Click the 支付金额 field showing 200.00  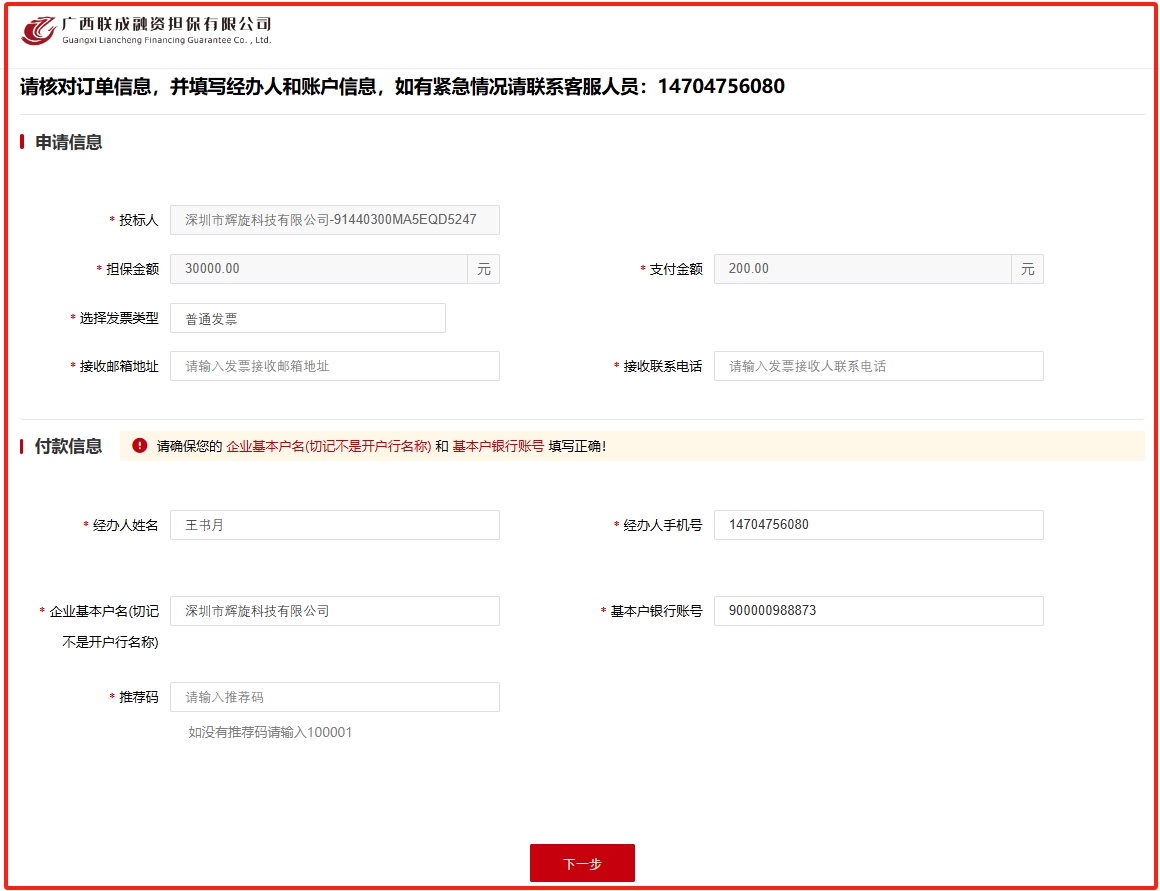(x=863, y=269)
